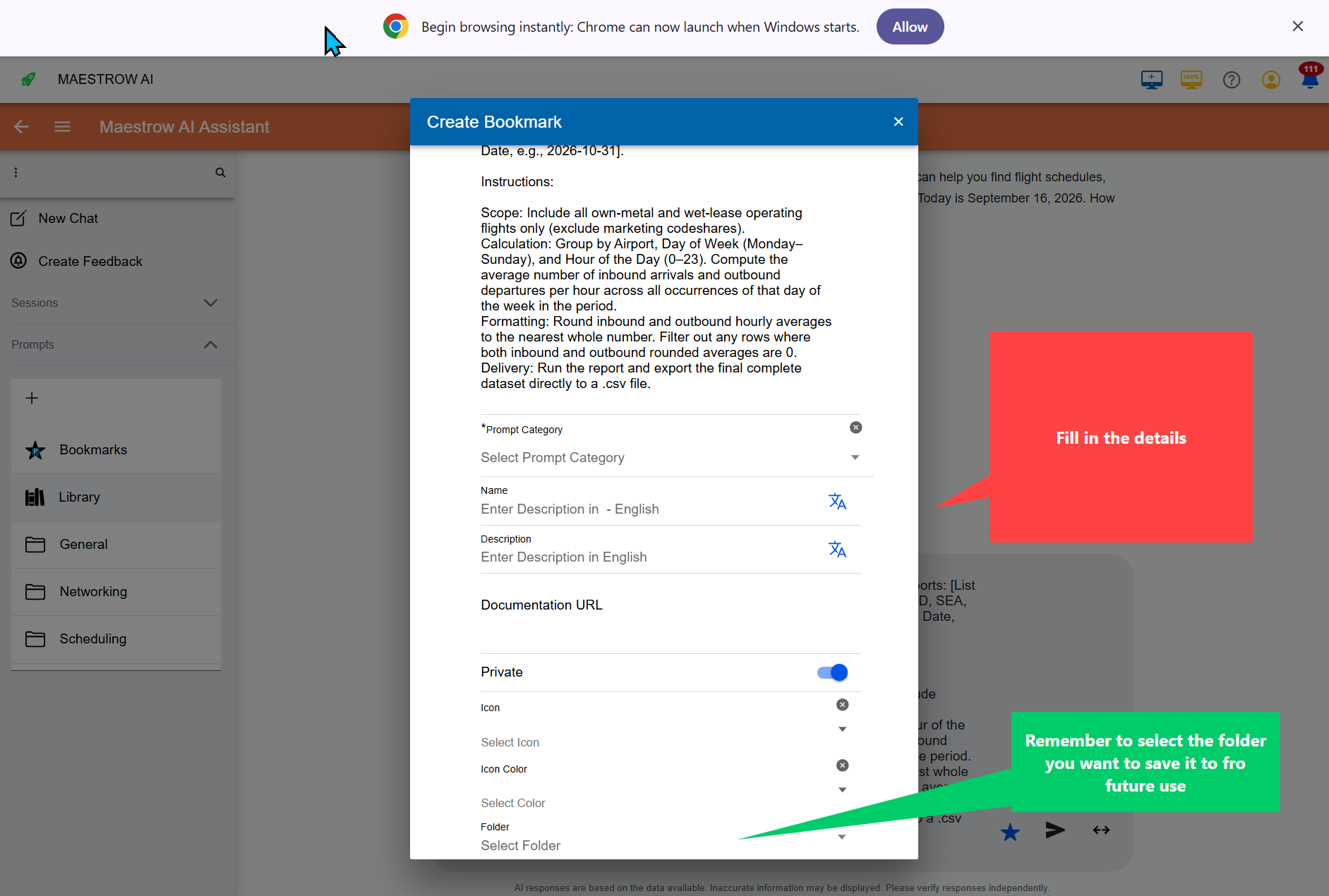
Task: Close the Create Bookmark dialog
Action: [x=898, y=122]
